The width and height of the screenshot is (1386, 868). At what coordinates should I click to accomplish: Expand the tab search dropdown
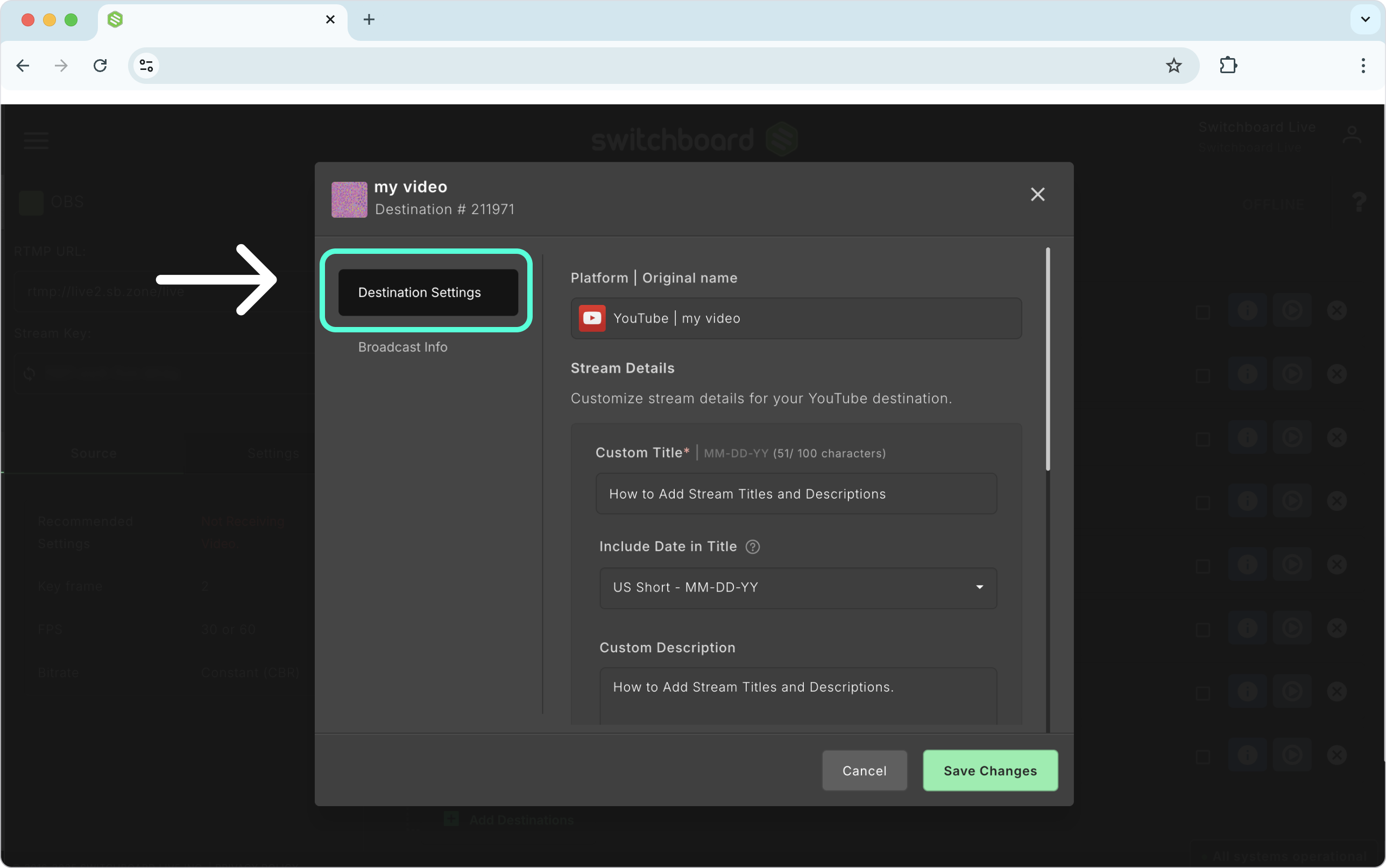[1366, 19]
